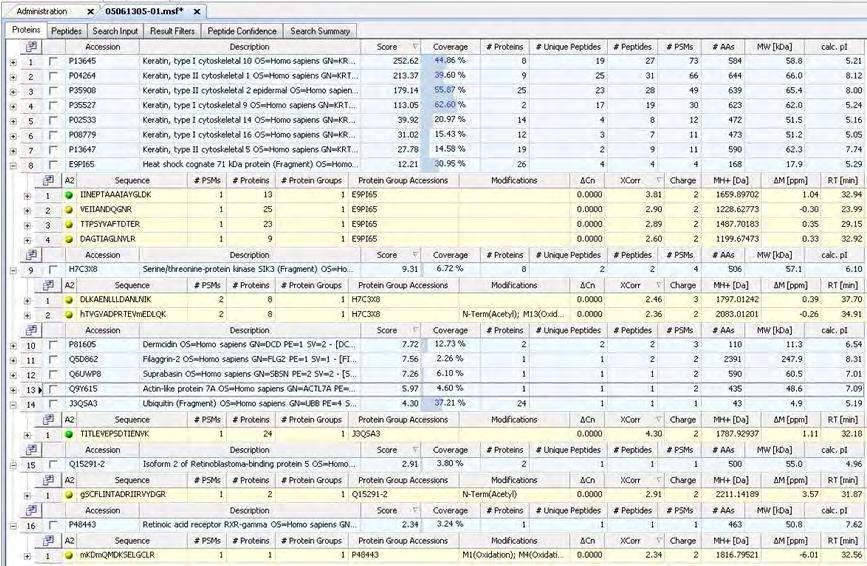This screenshot has height=566, width=867.
Task: Switch to the Peptides tab
Action: coord(66,31)
